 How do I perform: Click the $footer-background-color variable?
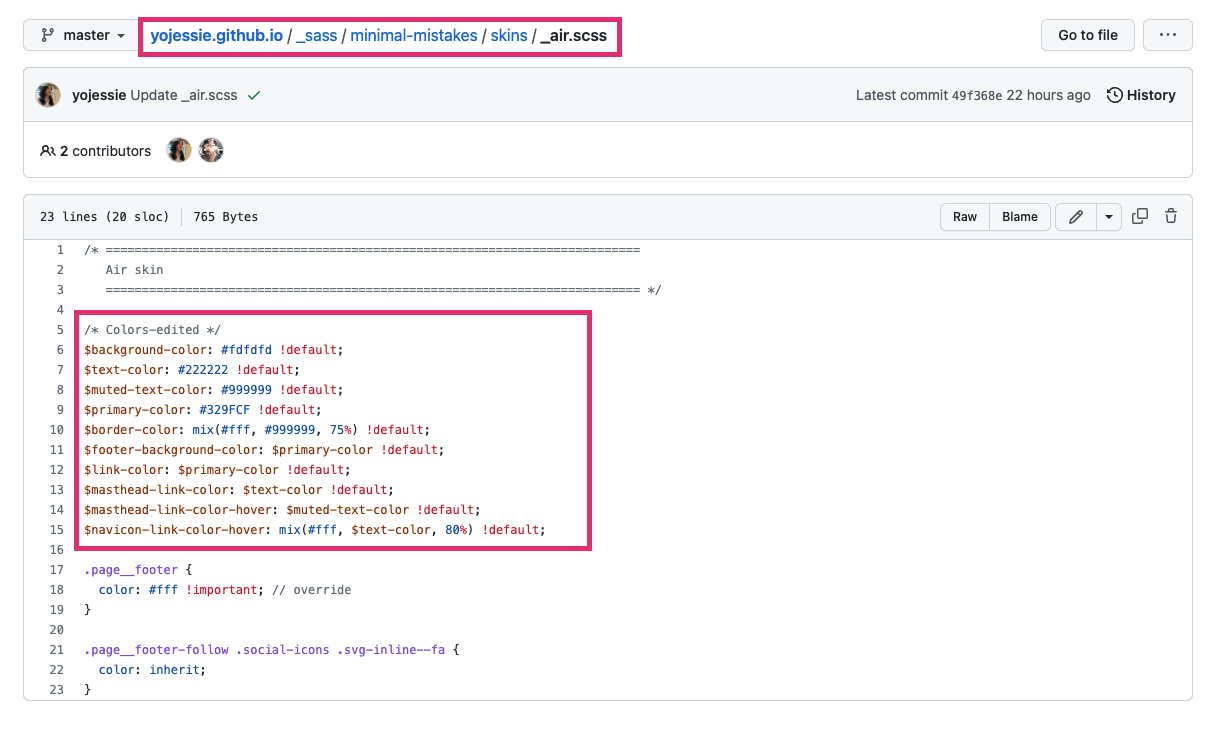click(171, 450)
